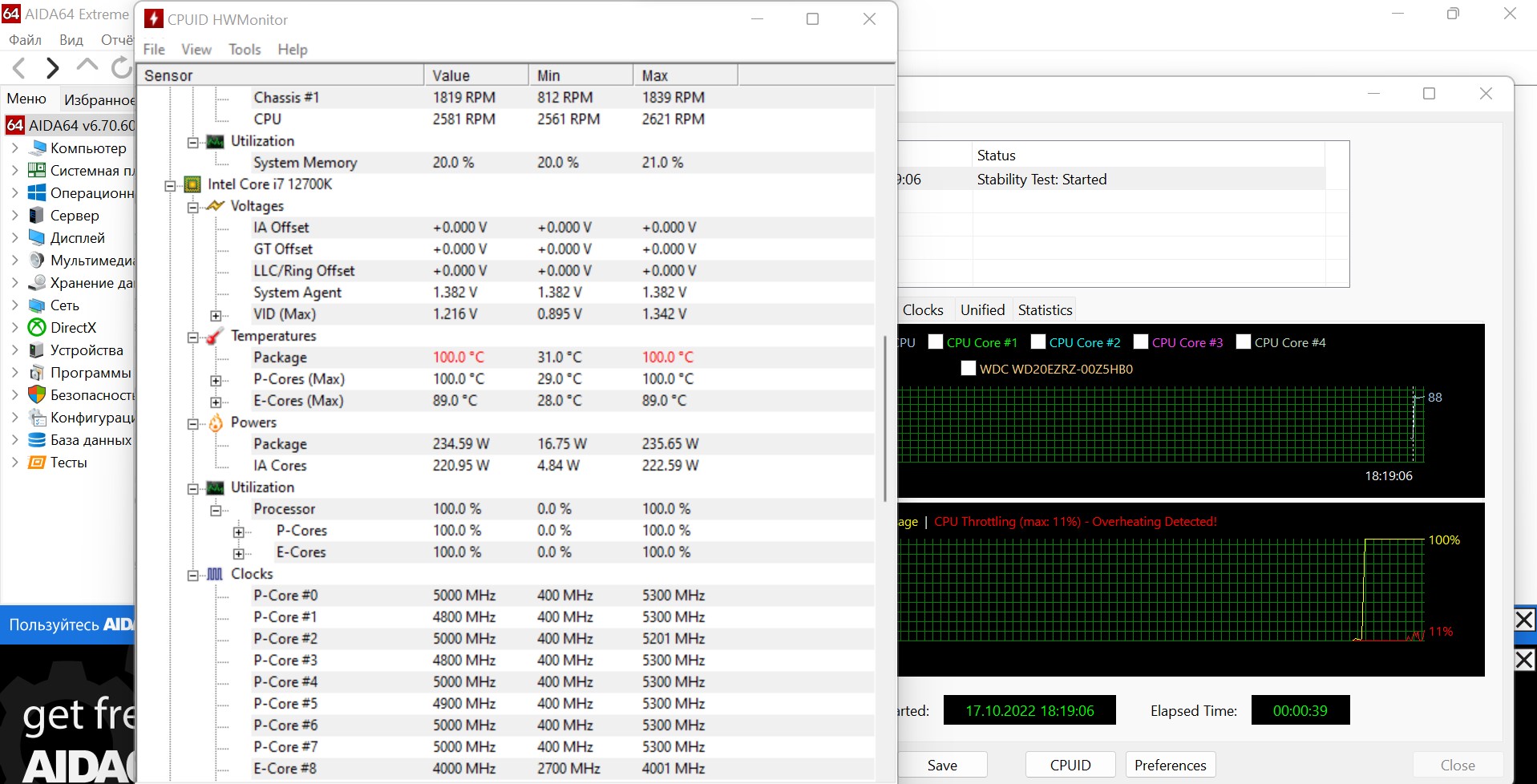
Task: Click the Операционная система Windows icon
Action: point(37,193)
